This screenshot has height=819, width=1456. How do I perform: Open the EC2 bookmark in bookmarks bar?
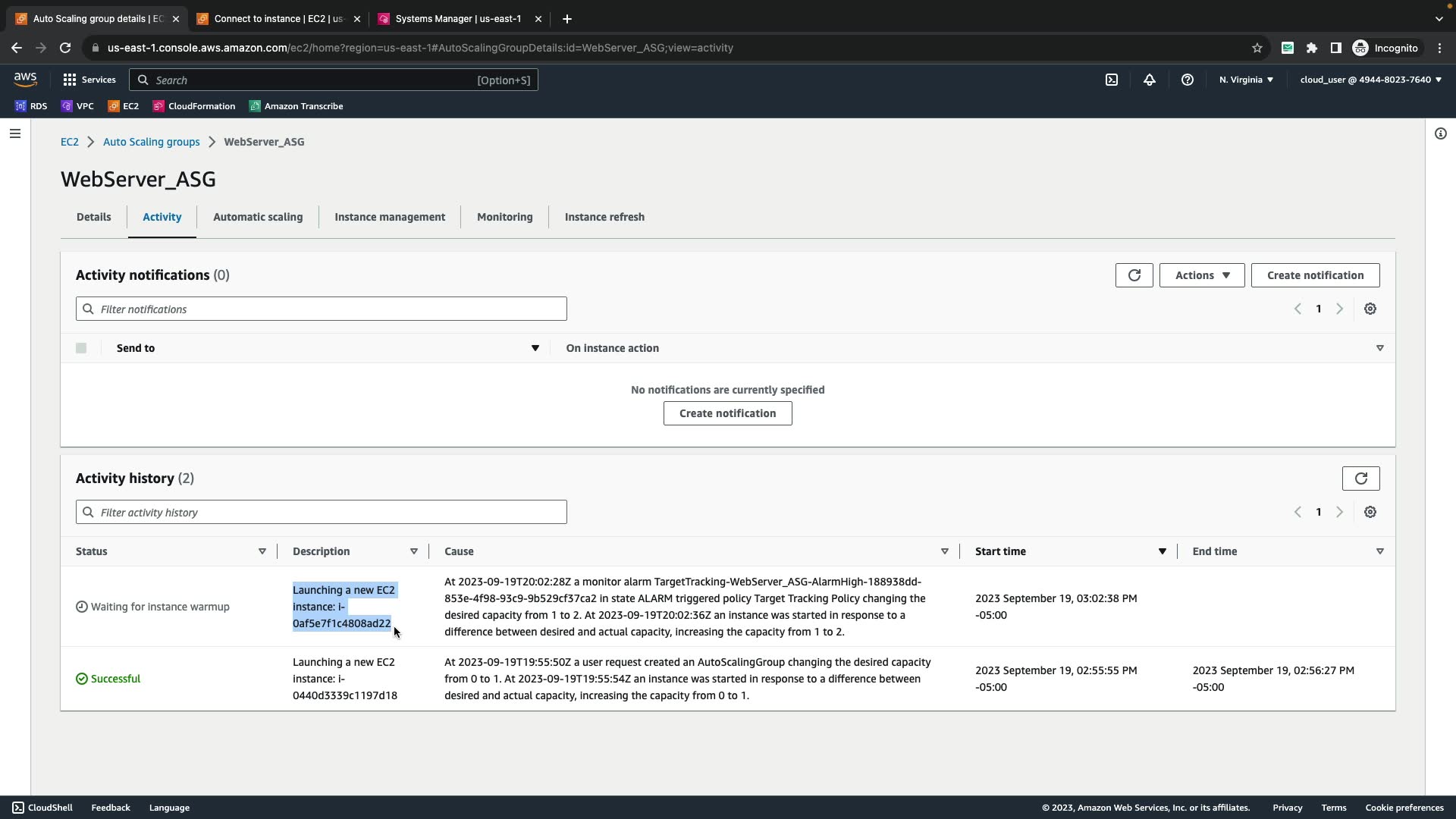124,106
